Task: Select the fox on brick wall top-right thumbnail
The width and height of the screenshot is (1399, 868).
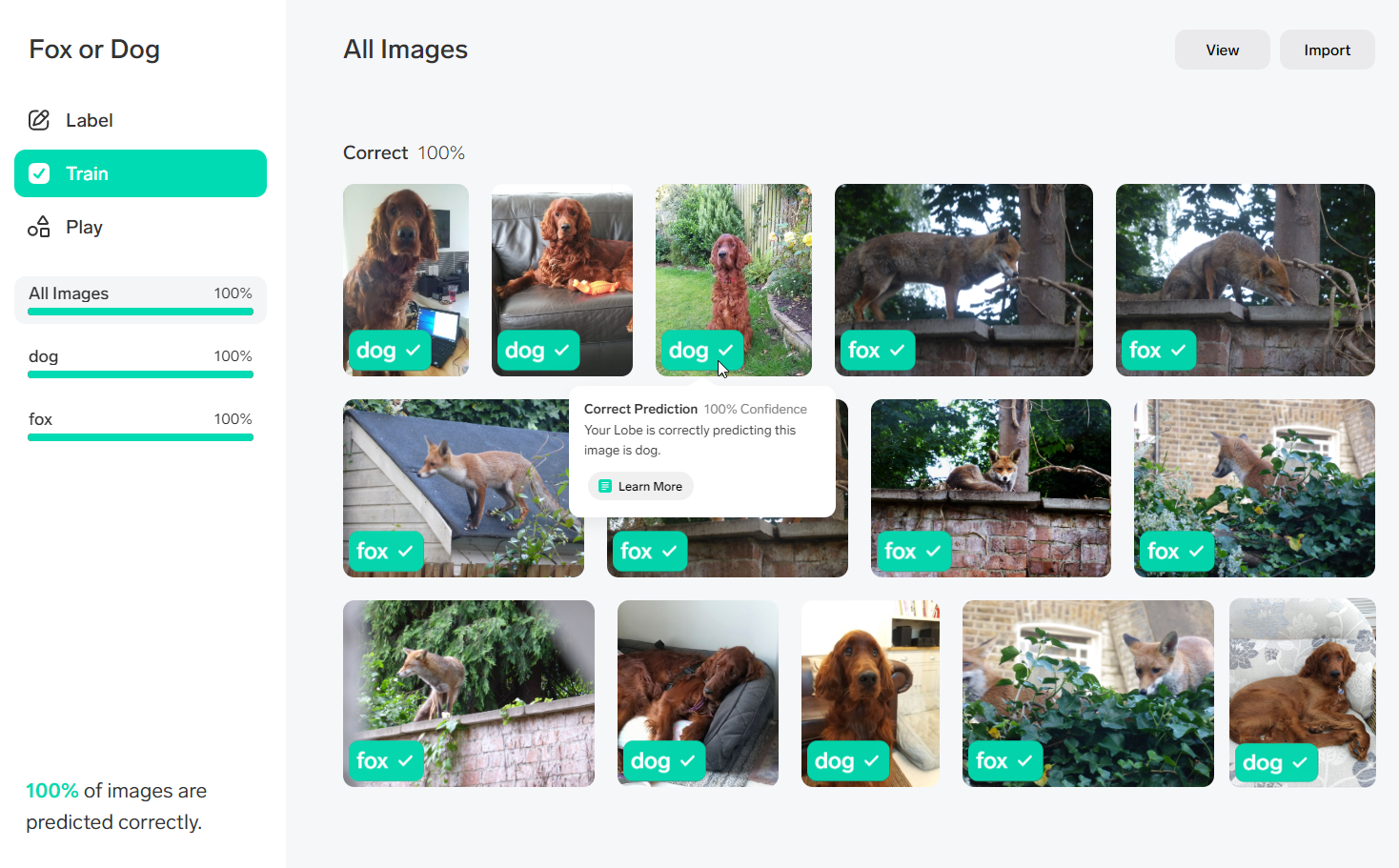Action: (x=1245, y=280)
